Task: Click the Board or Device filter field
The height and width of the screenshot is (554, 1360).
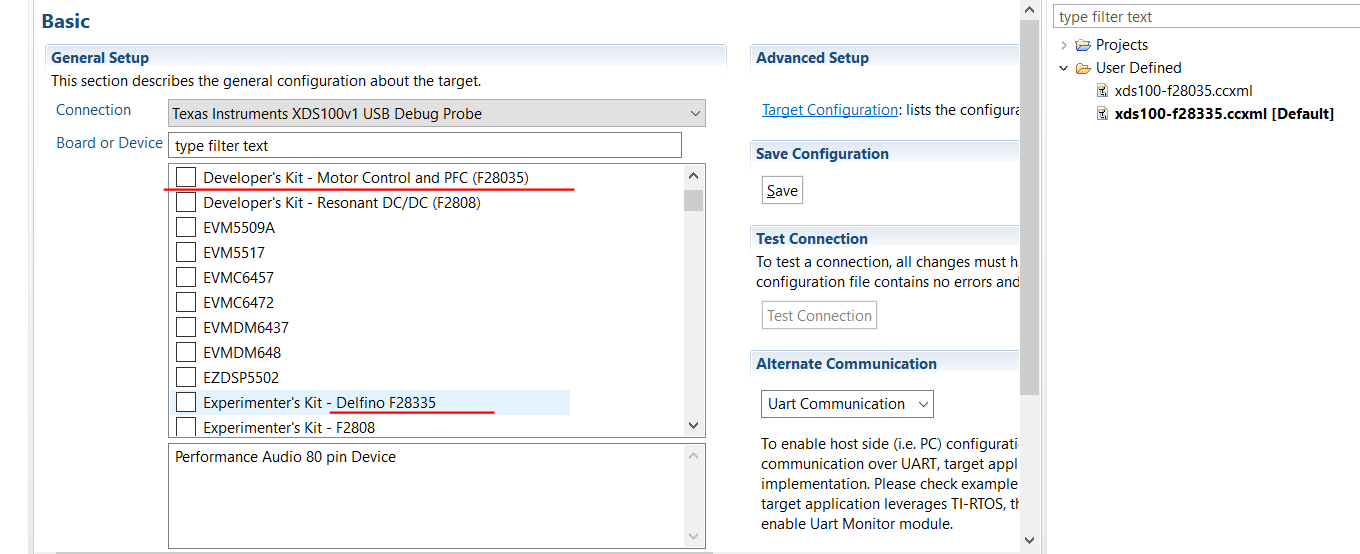Action: pos(424,146)
